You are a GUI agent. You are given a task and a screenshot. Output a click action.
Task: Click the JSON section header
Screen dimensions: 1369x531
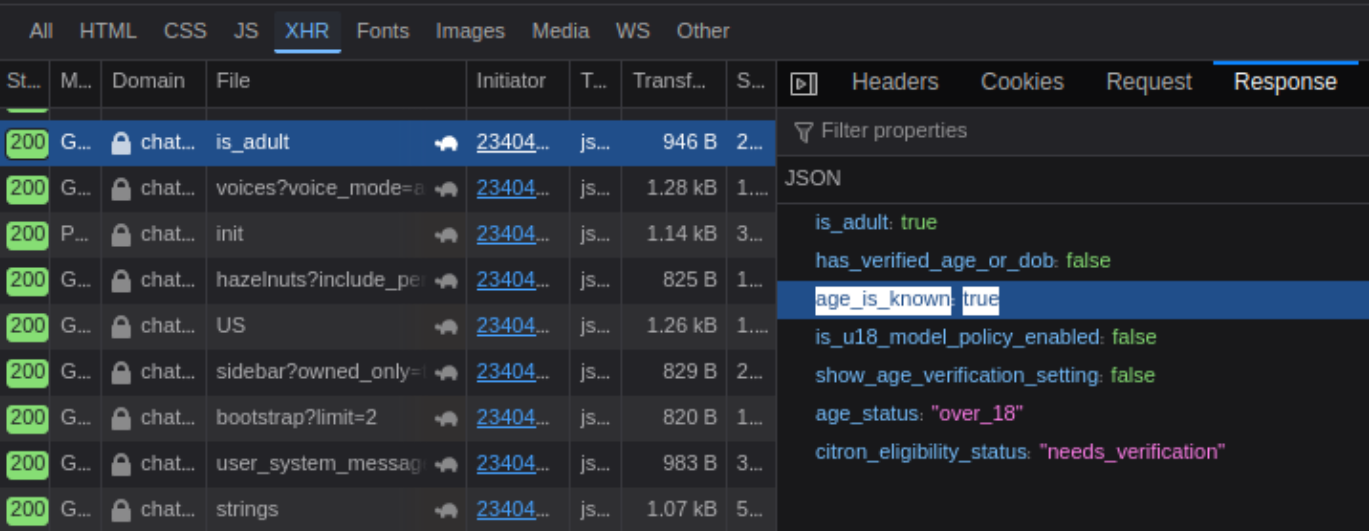pyautogui.click(x=1073, y=179)
